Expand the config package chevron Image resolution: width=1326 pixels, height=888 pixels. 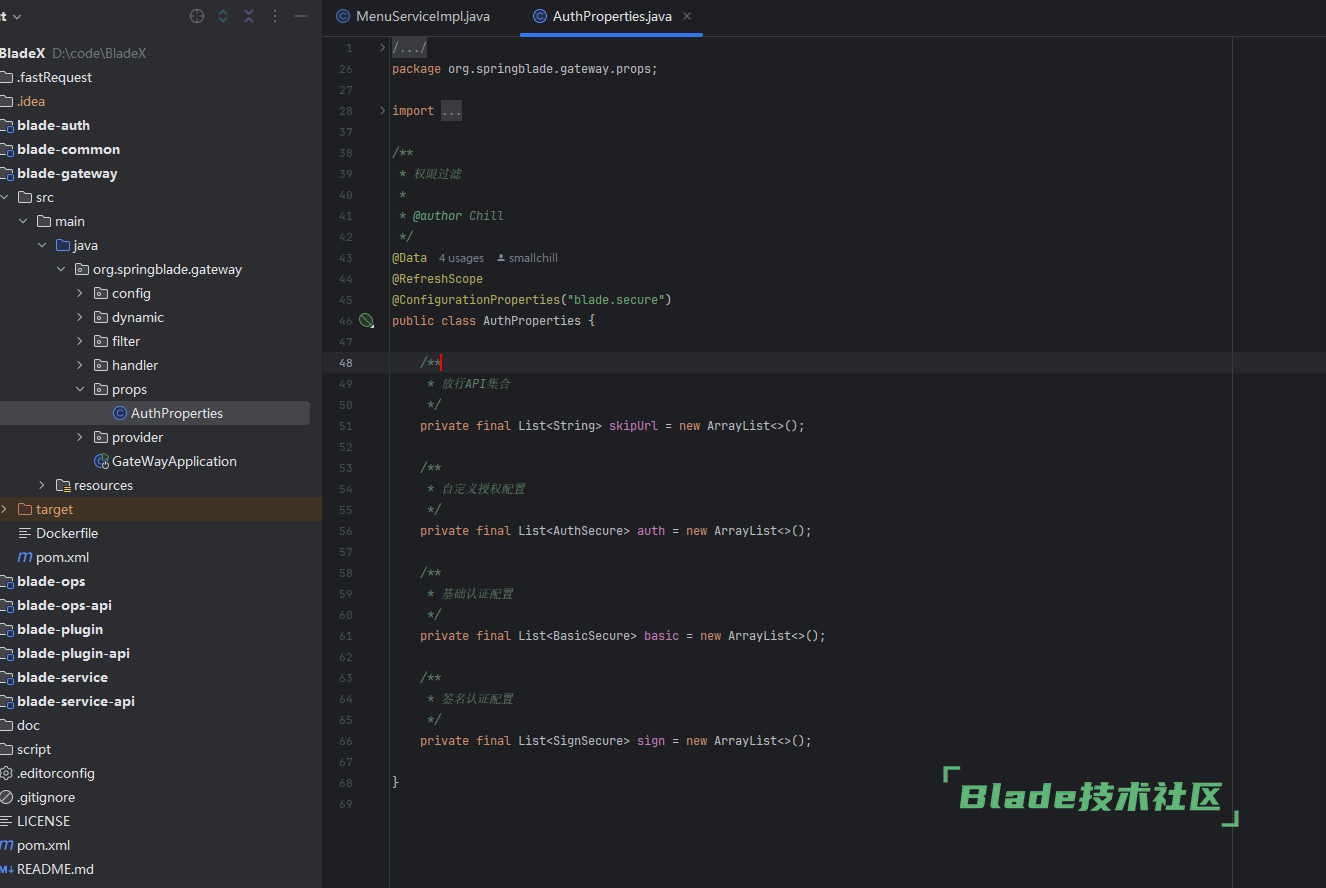(81, 293)
